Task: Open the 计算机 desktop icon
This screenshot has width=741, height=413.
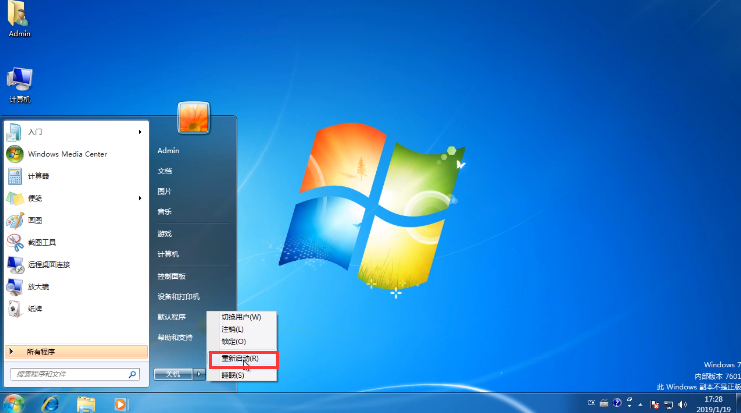Action: (x=19, y=85)
